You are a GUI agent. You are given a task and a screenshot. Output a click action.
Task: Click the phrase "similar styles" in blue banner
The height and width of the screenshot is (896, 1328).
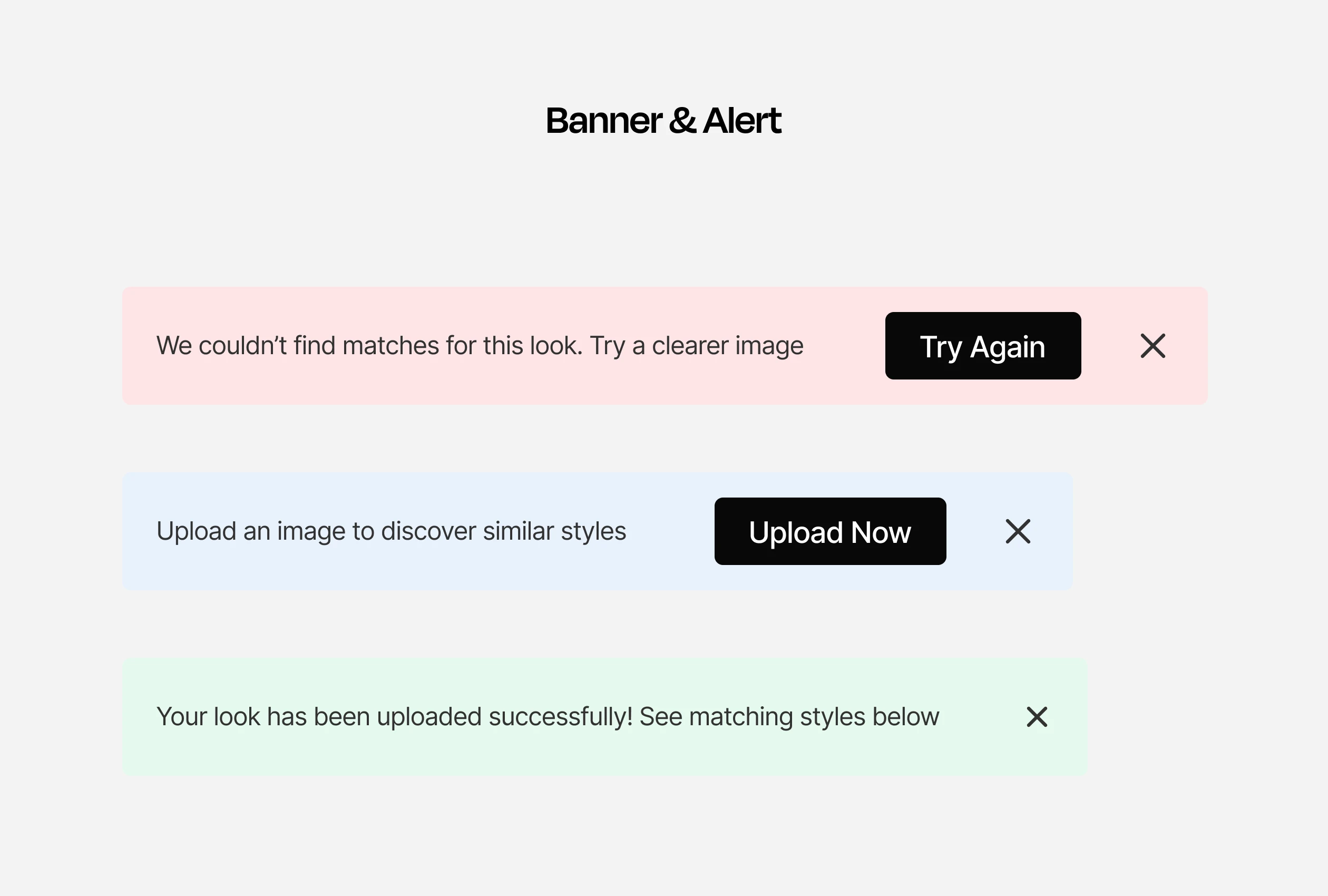[554, 531]
